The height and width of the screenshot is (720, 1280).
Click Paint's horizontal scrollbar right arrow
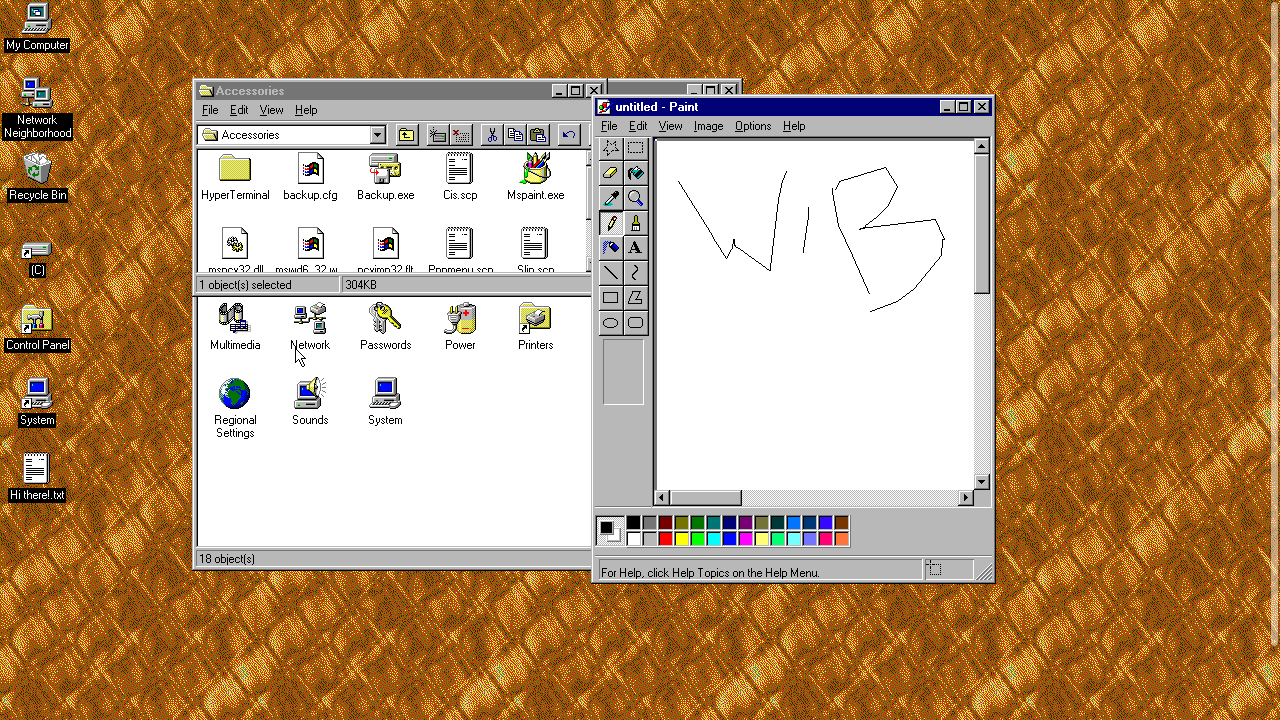(966, 498)
